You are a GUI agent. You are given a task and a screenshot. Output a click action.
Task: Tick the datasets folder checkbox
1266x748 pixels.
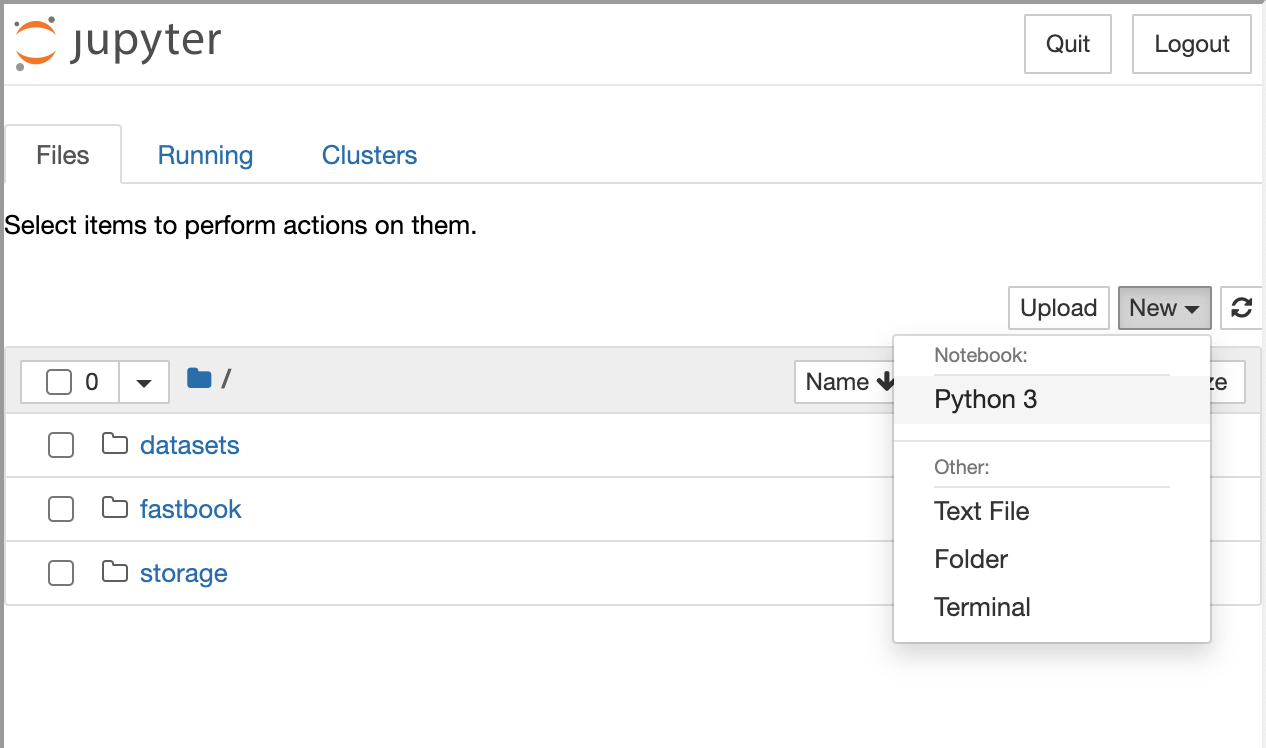(x=61, y=445)
